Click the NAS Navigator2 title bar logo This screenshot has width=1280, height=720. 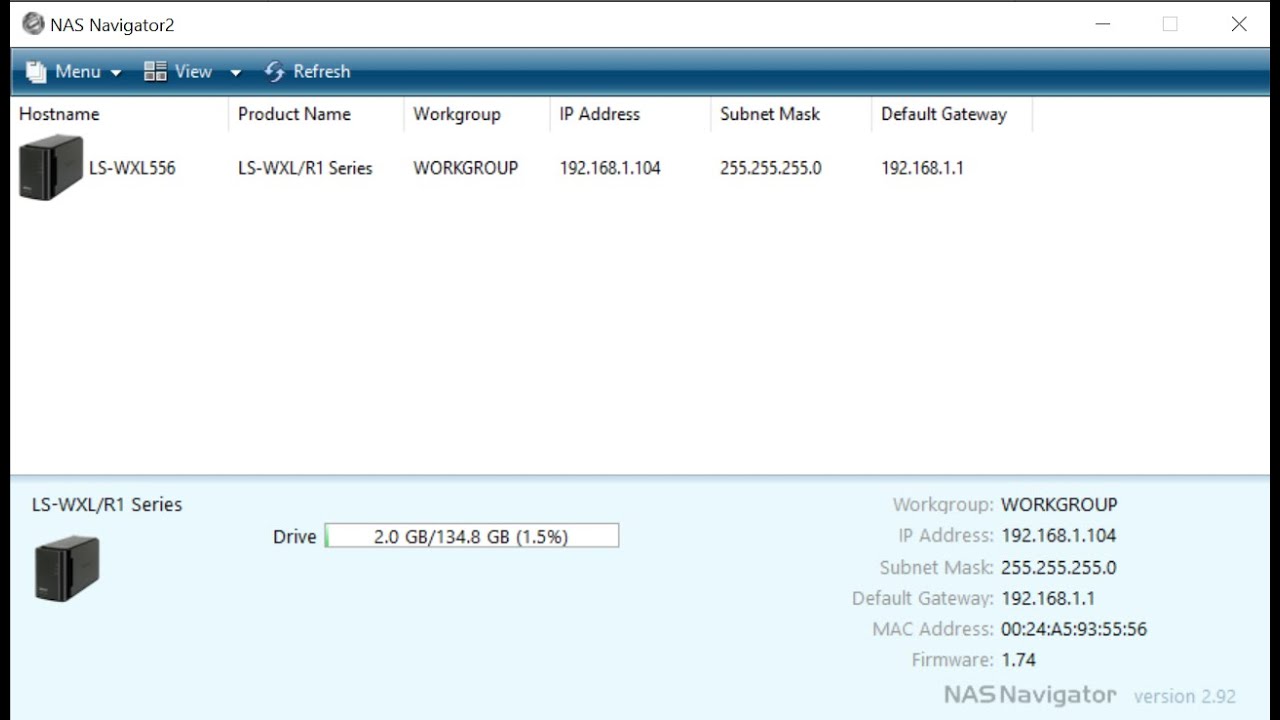click(x=33, y=24)
